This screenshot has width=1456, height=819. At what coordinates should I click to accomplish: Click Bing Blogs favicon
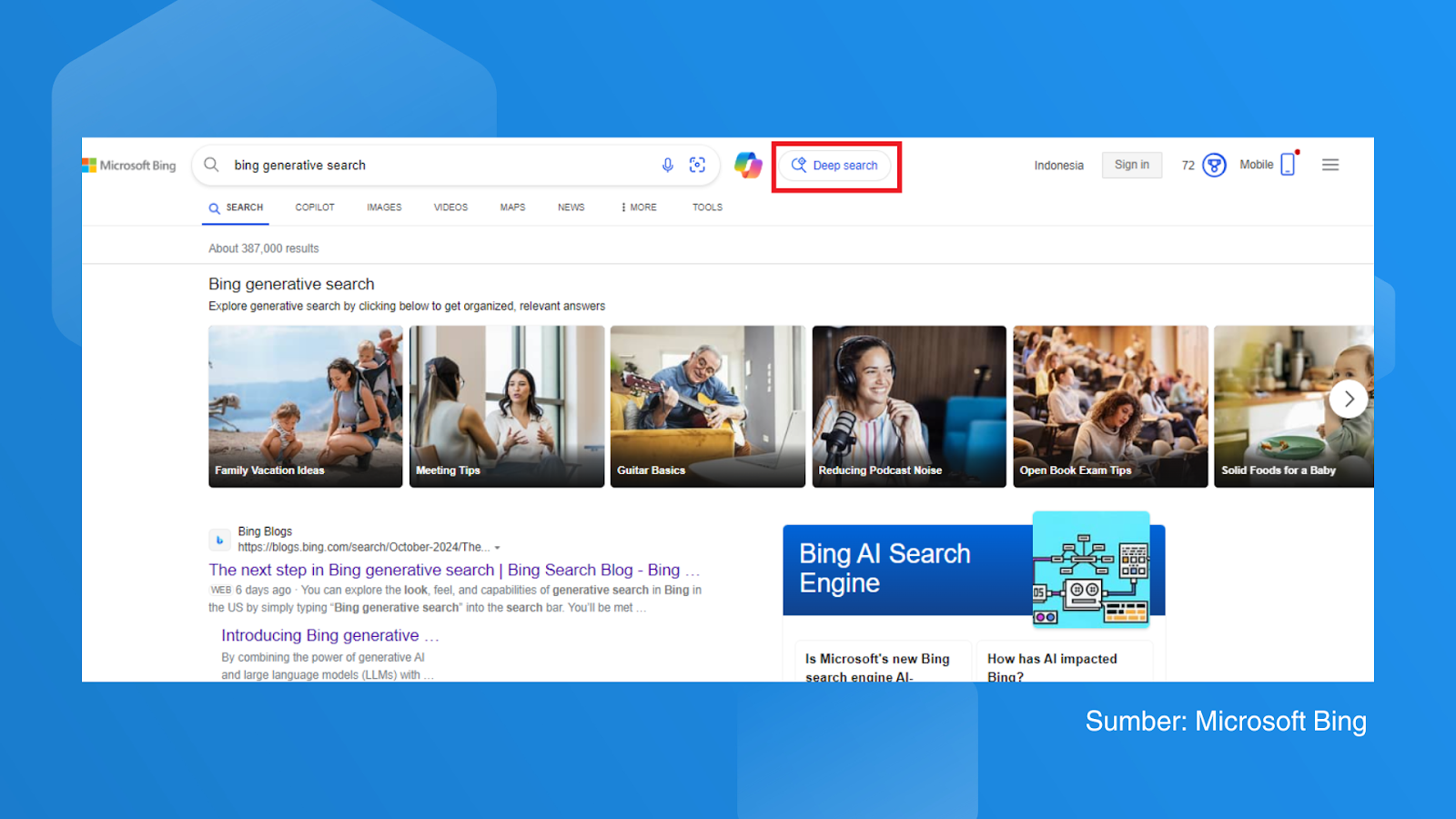point(219,540)
